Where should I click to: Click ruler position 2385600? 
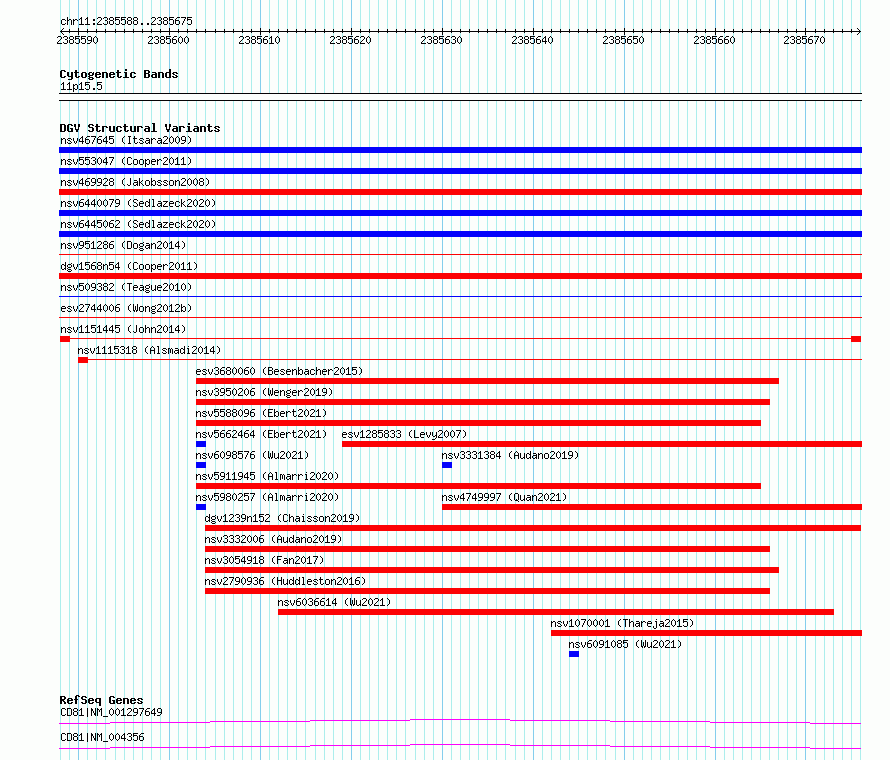tap(169, 40)
